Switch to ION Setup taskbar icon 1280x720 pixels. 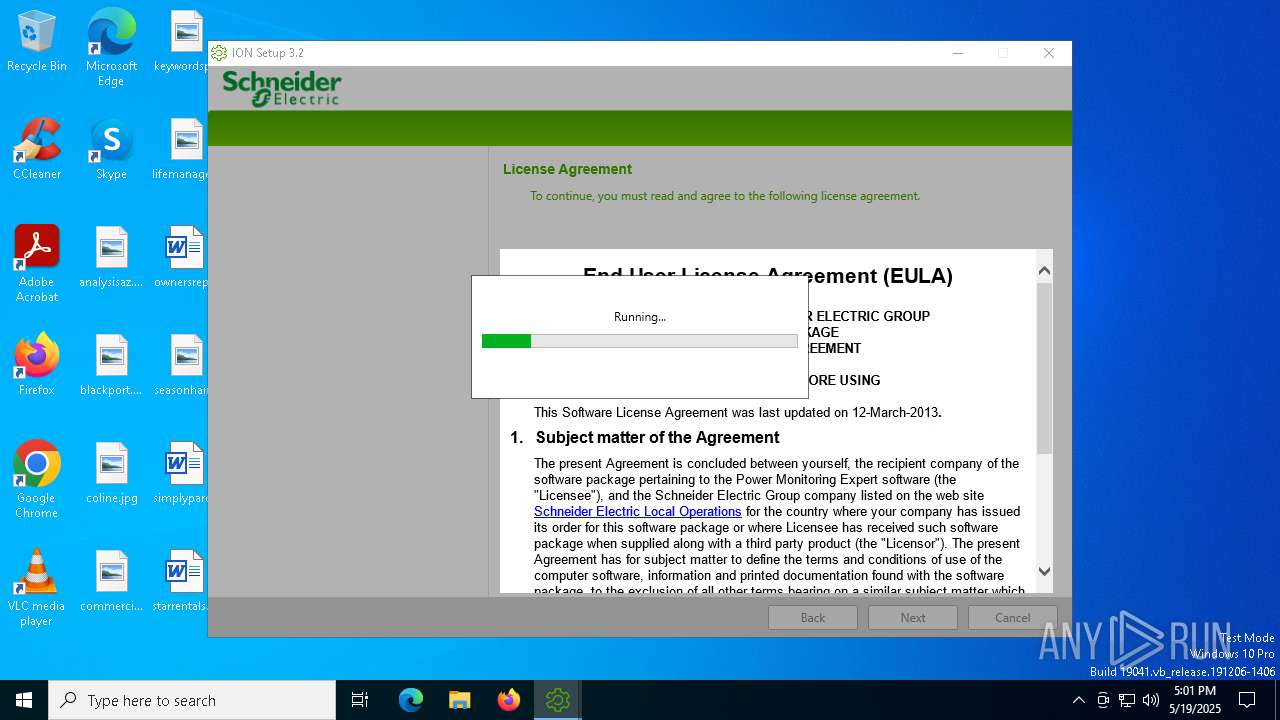click(x=558, y=700)
